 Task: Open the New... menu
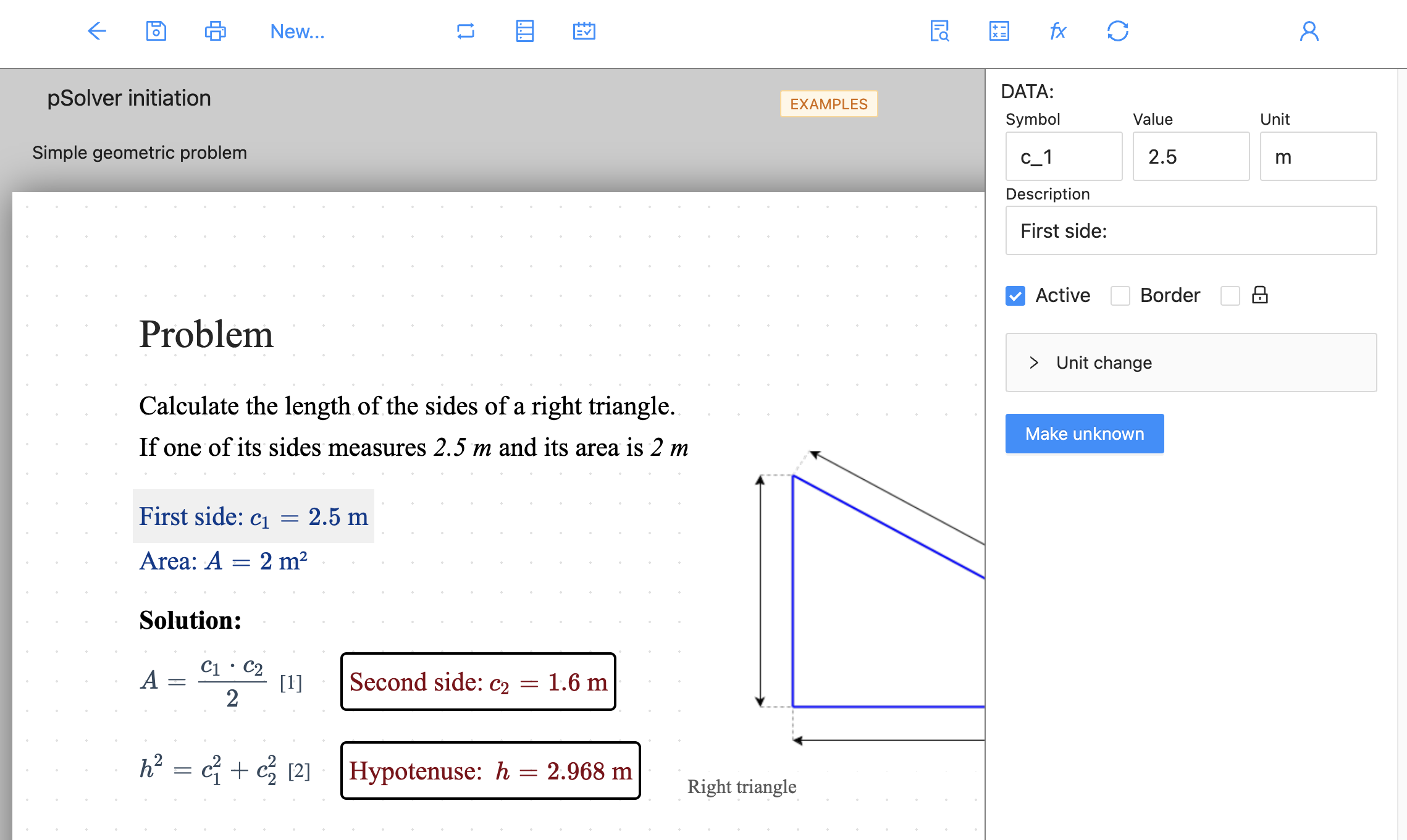298,31
